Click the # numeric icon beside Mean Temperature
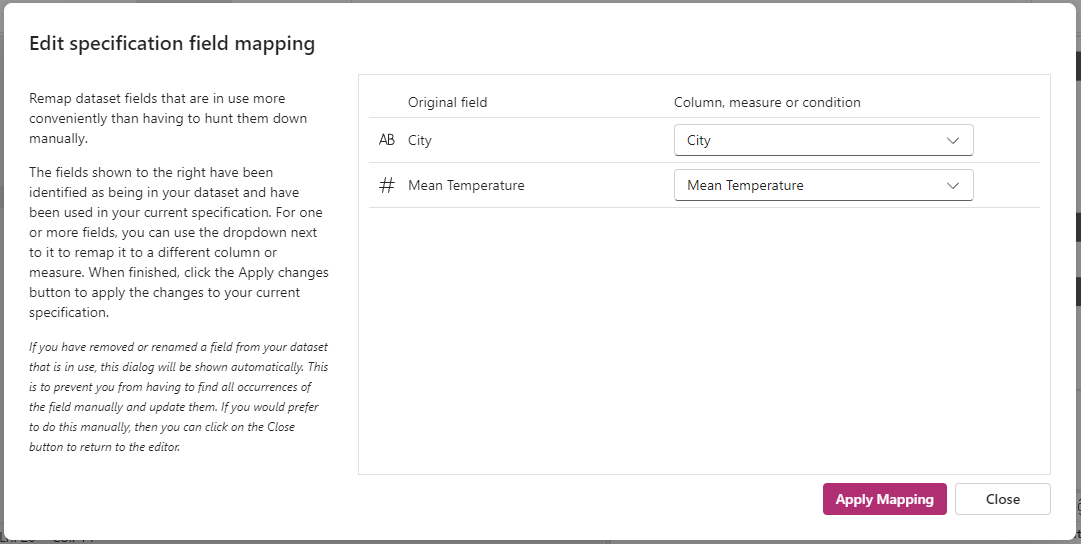The image size is (1081, 544). click(x=387, y=185)
